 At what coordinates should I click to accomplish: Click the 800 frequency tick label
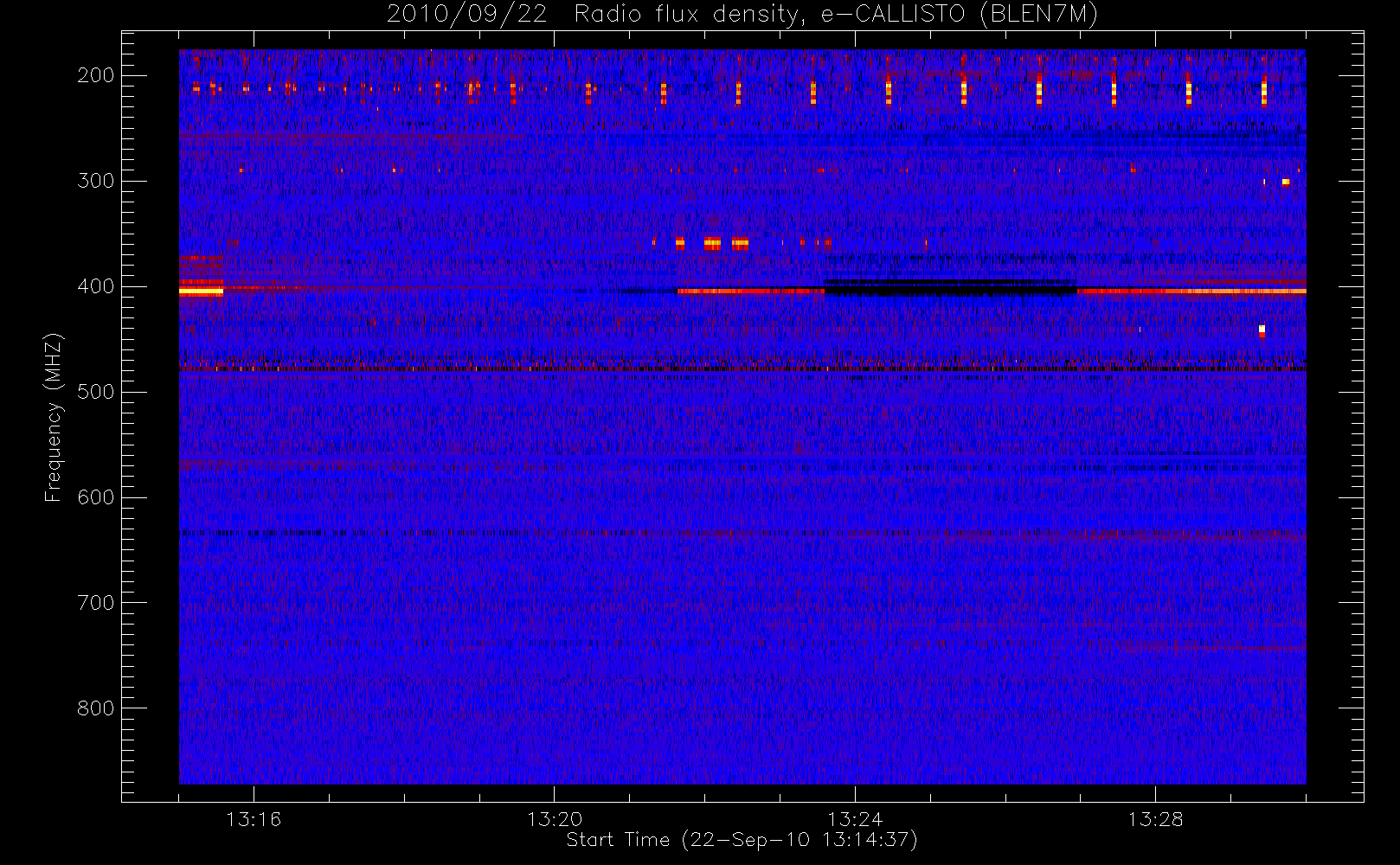click(96, 708)
